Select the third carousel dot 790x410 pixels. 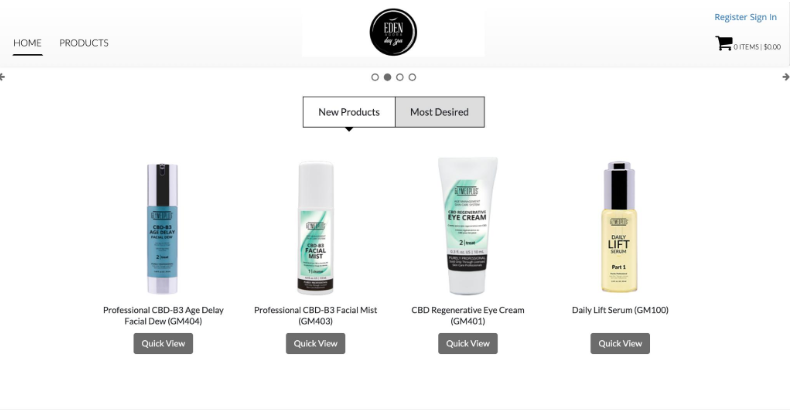[400, 77]
